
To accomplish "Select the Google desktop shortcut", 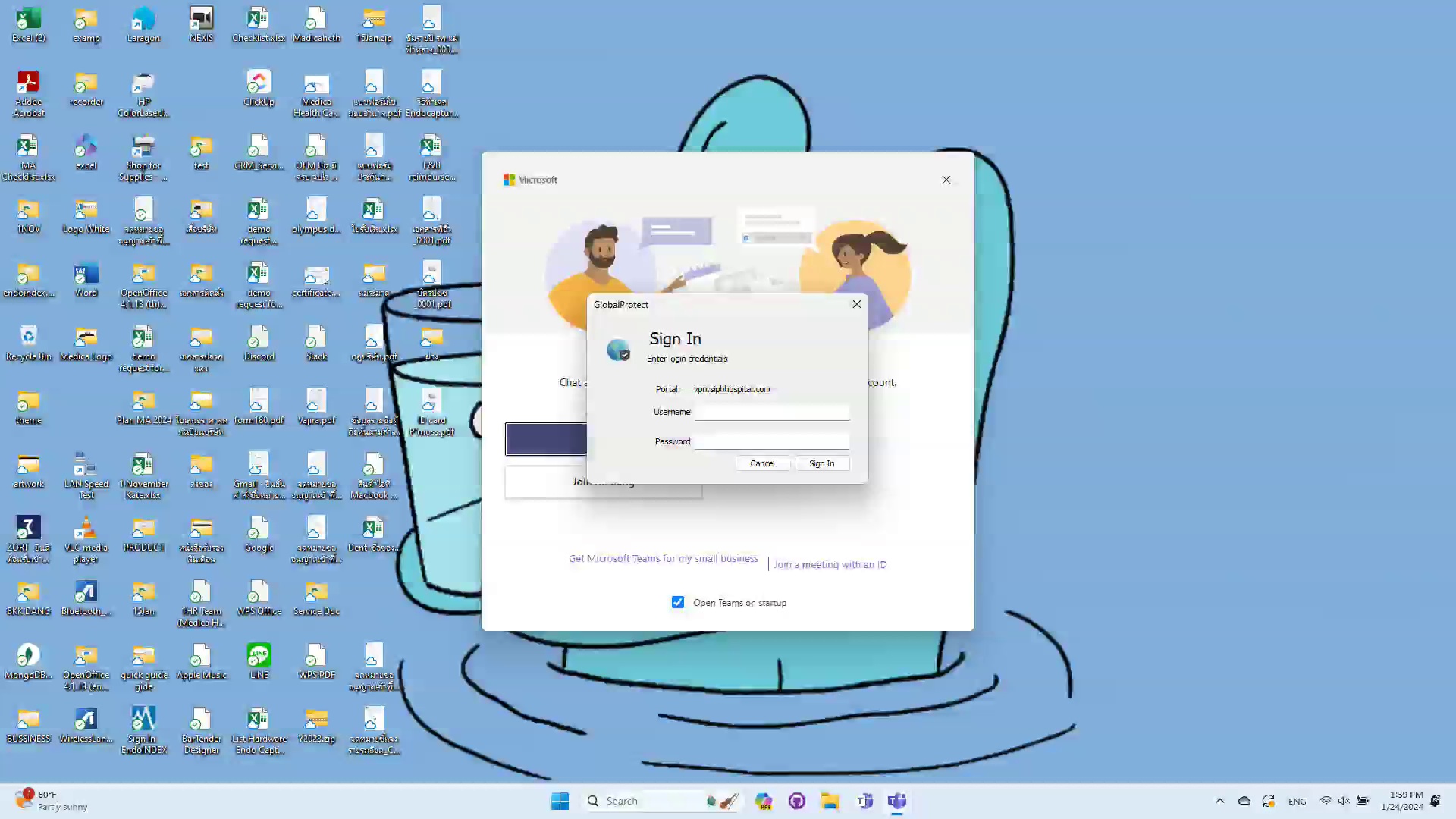I will [259, 535].
